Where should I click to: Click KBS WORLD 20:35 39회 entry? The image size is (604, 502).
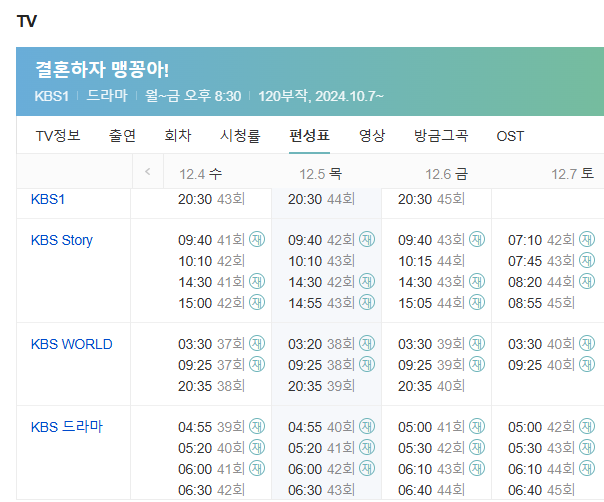point(321,386)
